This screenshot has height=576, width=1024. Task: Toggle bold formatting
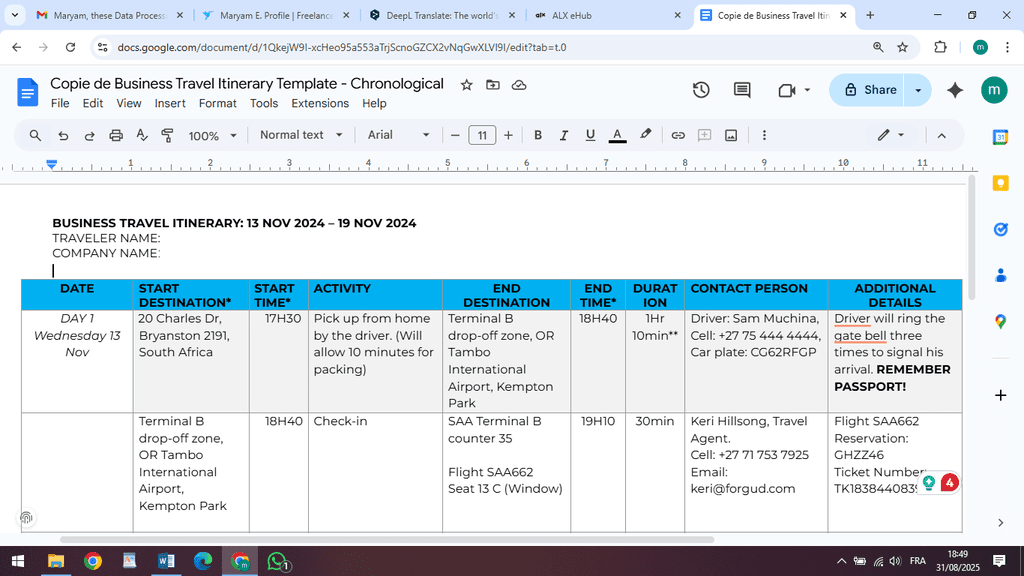[538, 135]
